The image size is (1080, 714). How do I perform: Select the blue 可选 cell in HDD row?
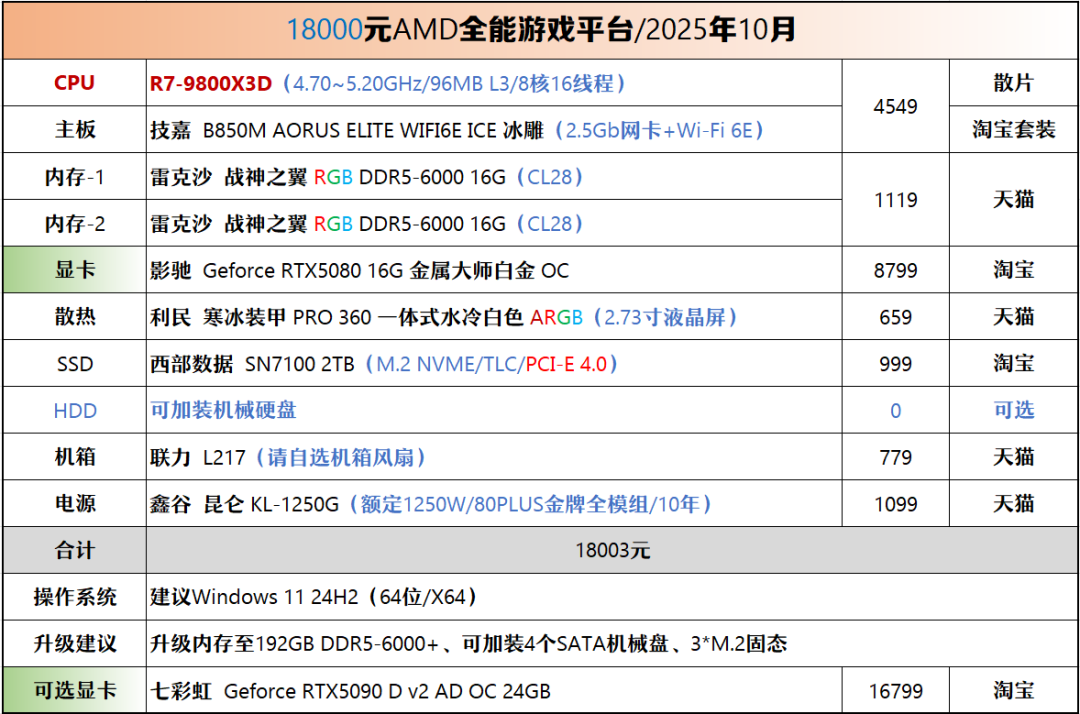(x=1013, y=410)
